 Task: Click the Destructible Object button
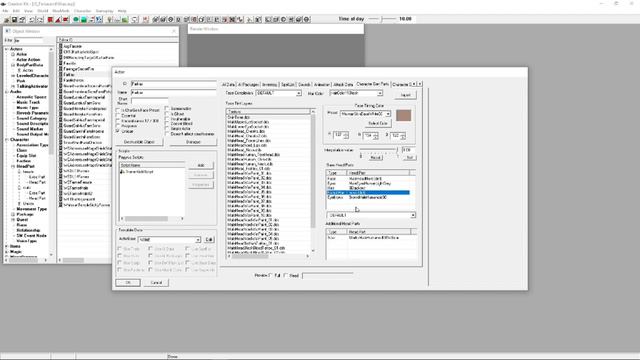139,142
